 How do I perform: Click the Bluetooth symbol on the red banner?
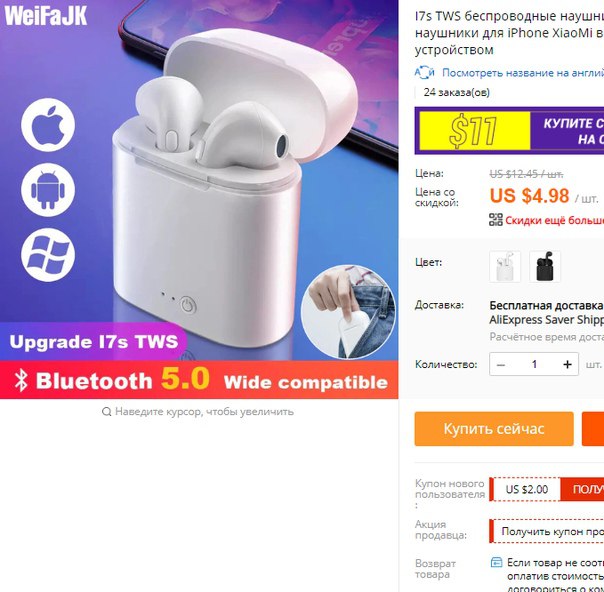point(21,381)
